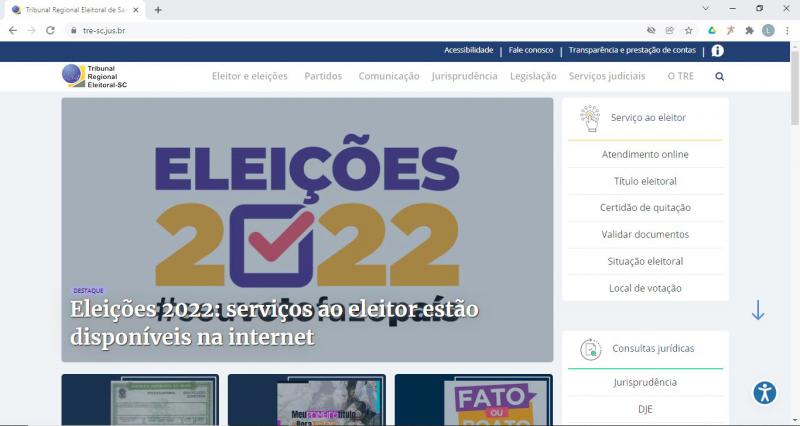The width and height of the screenshot is (800, 426).
Task: Click the share page icon in address bar
Action: [669, 31]
